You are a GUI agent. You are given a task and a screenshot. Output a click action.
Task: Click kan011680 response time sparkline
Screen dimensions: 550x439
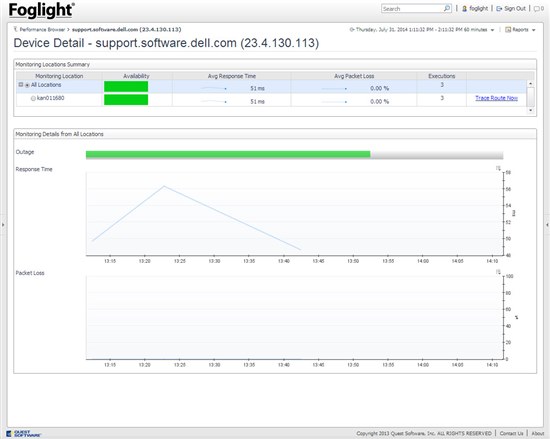(x=213, y=101)
